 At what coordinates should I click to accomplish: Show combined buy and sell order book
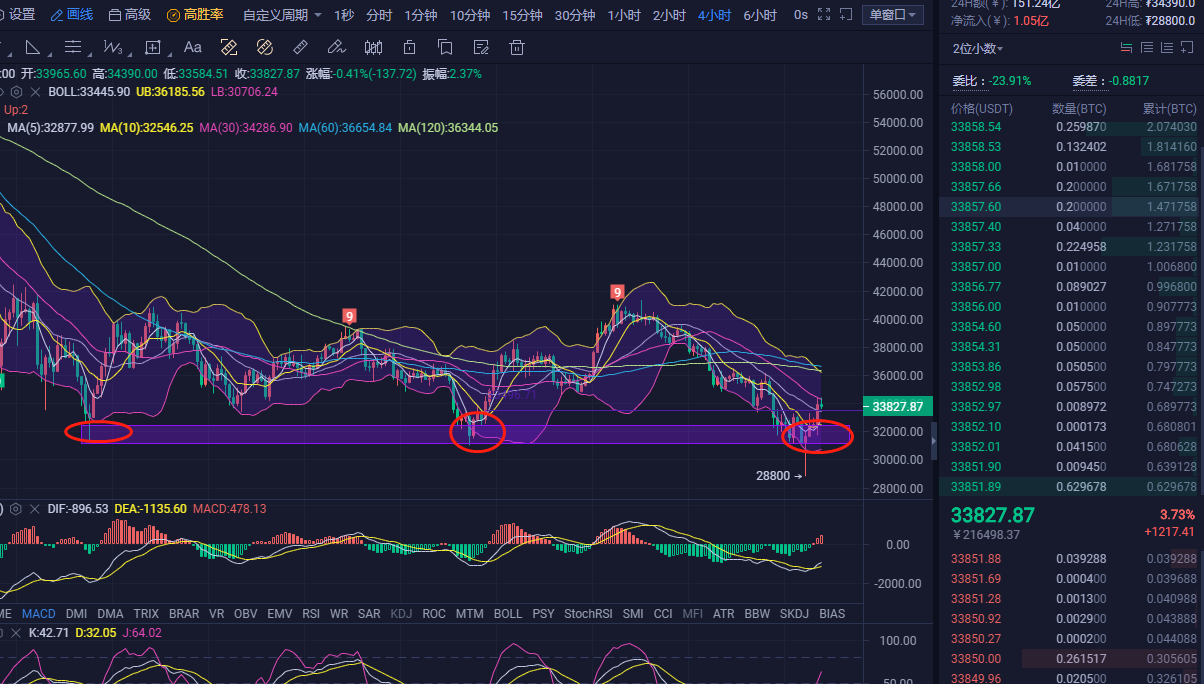1126,48
